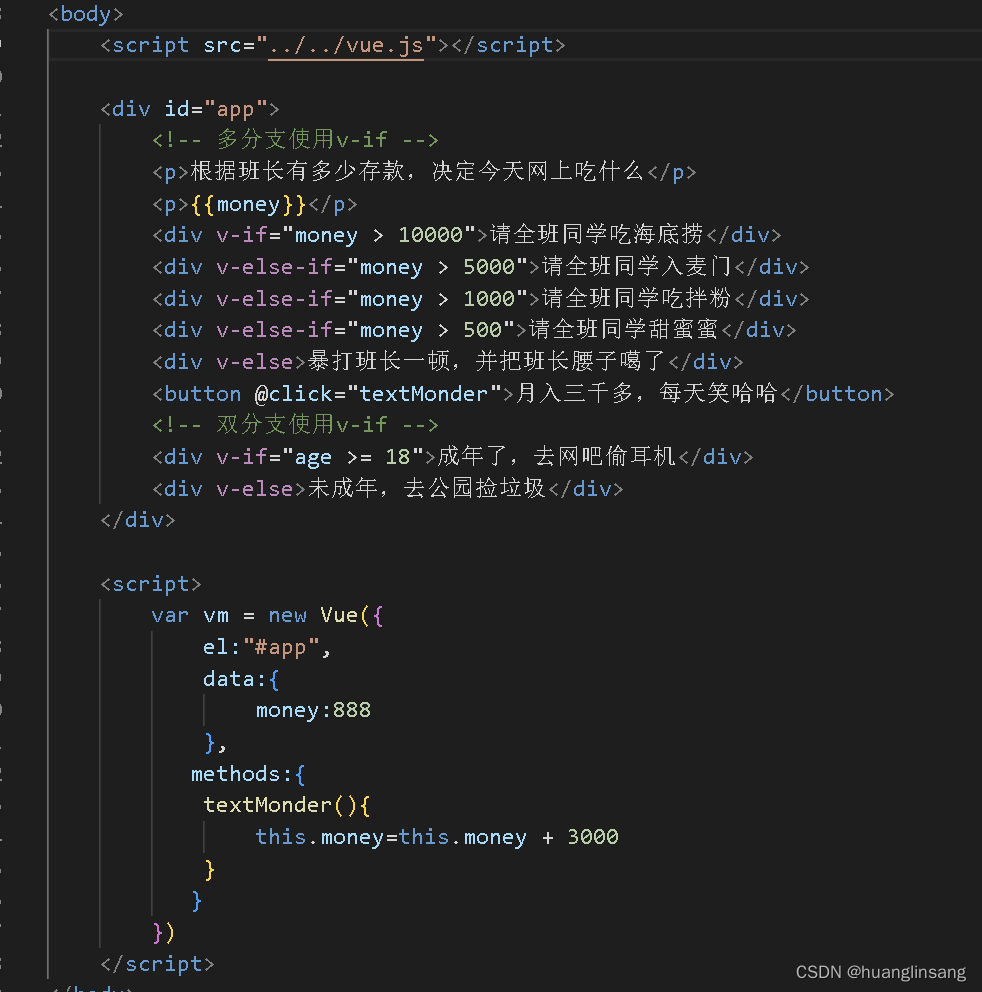This screenshot has height=992, width=982.
Task: Click the v-if="age >= 18" condition
Action: pyautogui.click(x=320, y=457)
